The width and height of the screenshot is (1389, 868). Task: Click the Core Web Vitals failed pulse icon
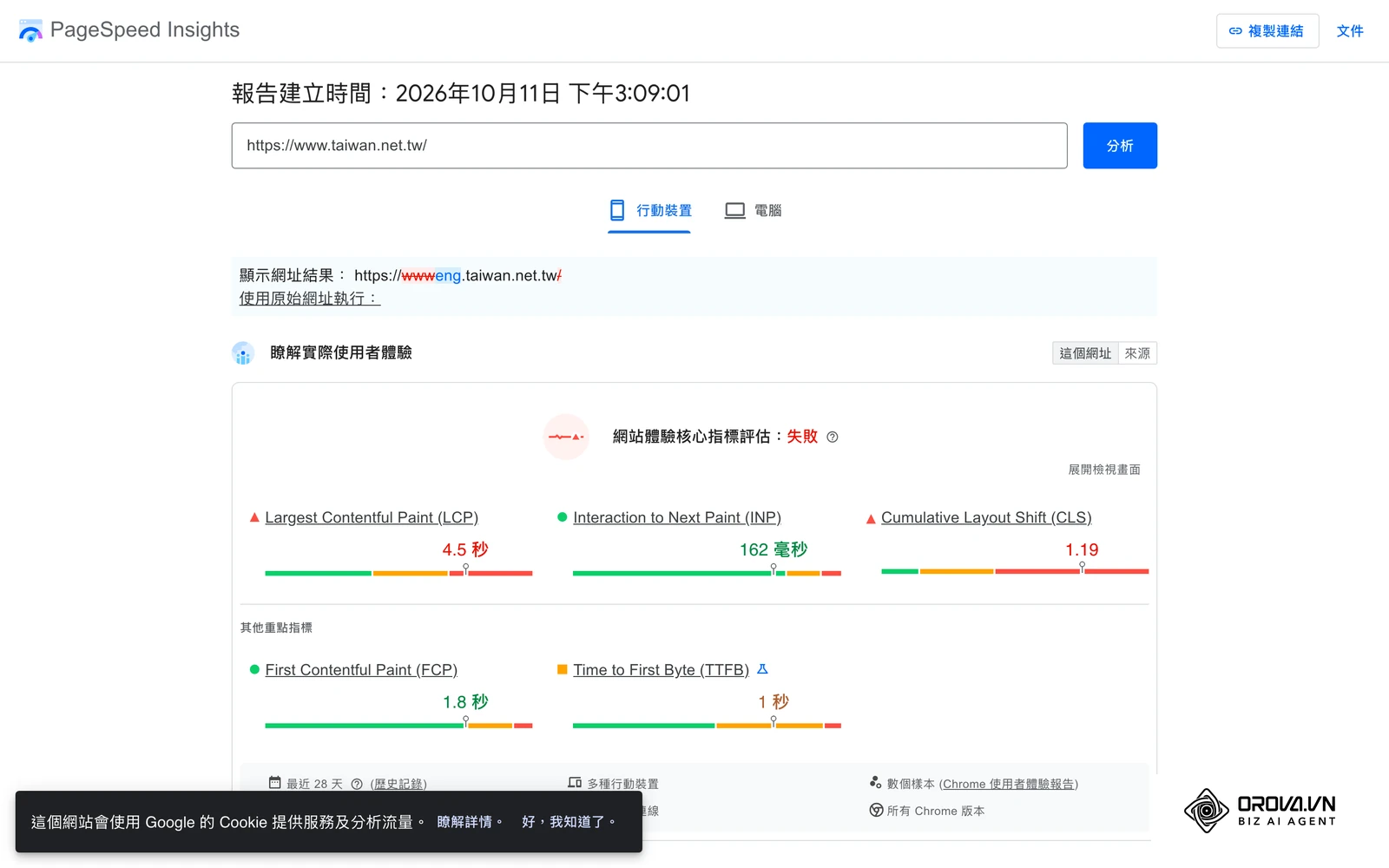pos(566,437)
